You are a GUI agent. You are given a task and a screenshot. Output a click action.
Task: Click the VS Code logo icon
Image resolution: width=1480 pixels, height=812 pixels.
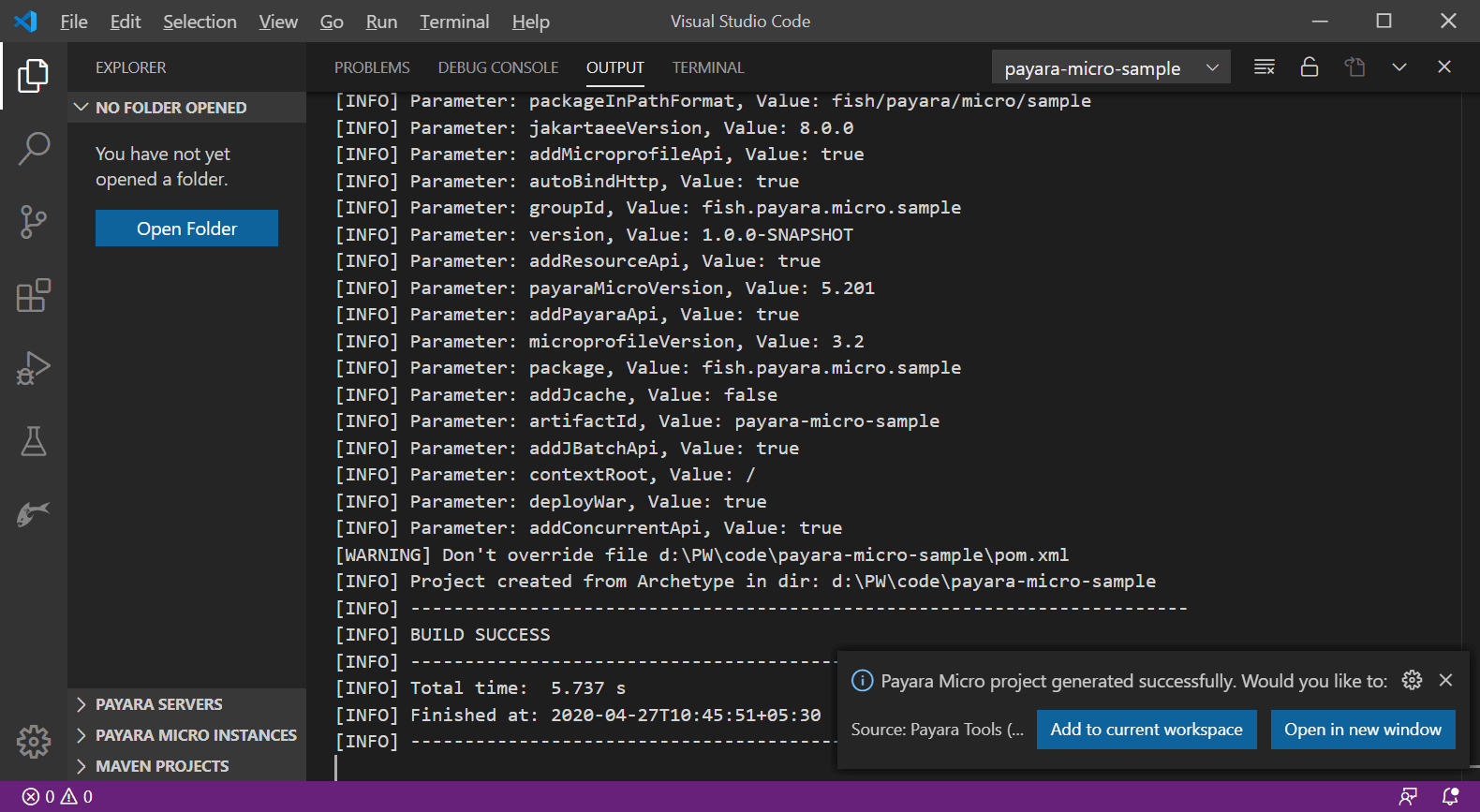click(x=25, y=21)
